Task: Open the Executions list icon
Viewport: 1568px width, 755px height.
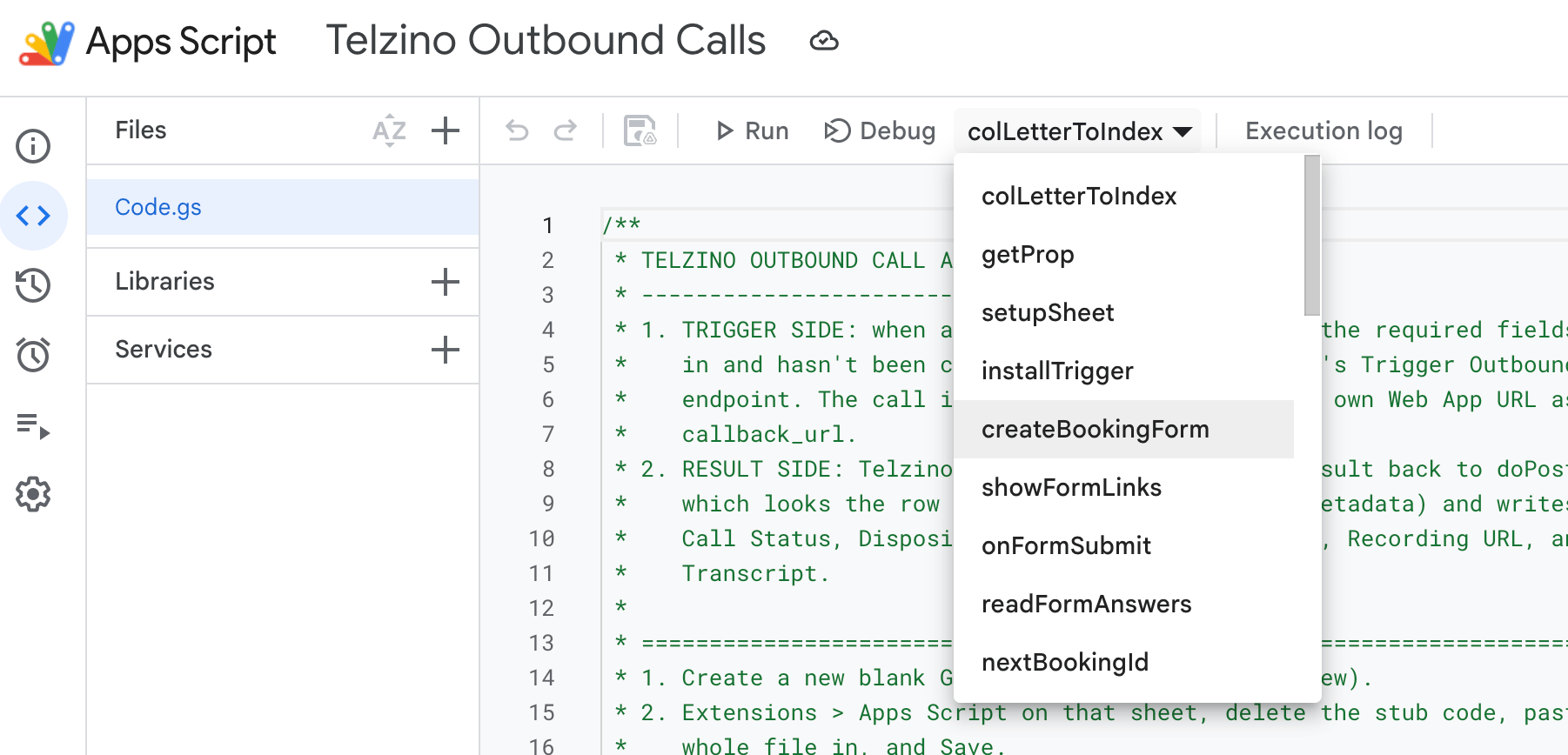Action: (x=33, y=425)
